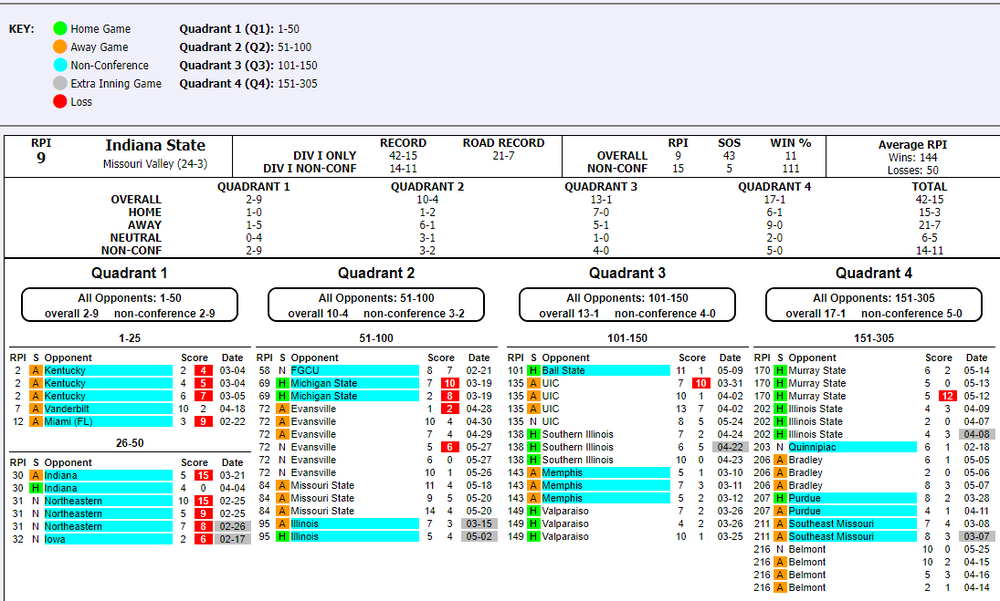Click the All Opponents: 1-50 summary box
The image size is (1000, 601).
tap(130, 305)
